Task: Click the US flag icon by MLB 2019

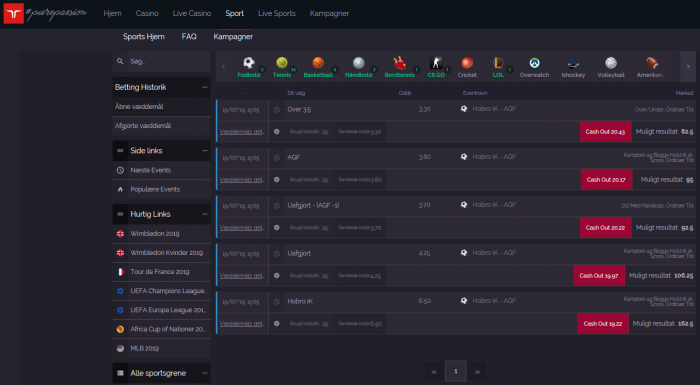Action: tap(120, 348)
